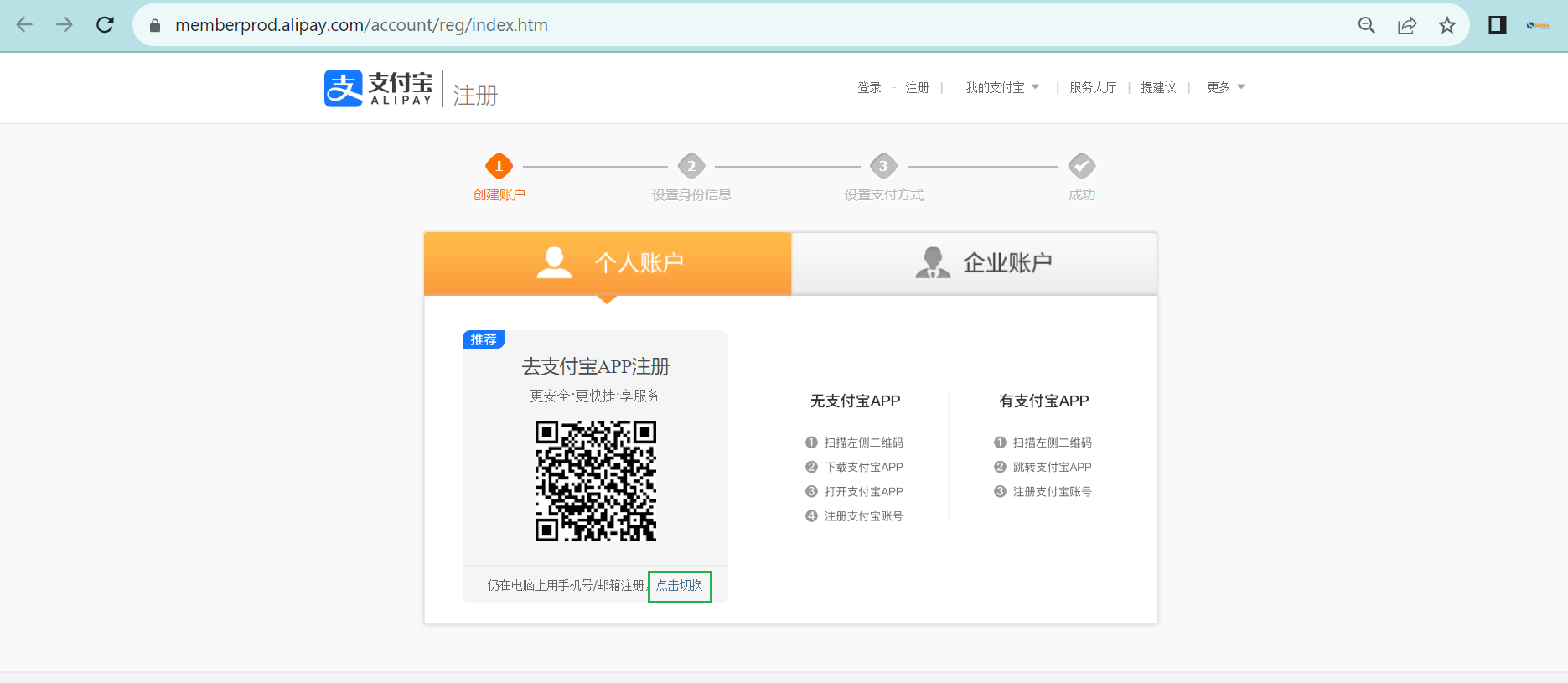Click the 企业账户 businessman icon

(x=933, y=262)
